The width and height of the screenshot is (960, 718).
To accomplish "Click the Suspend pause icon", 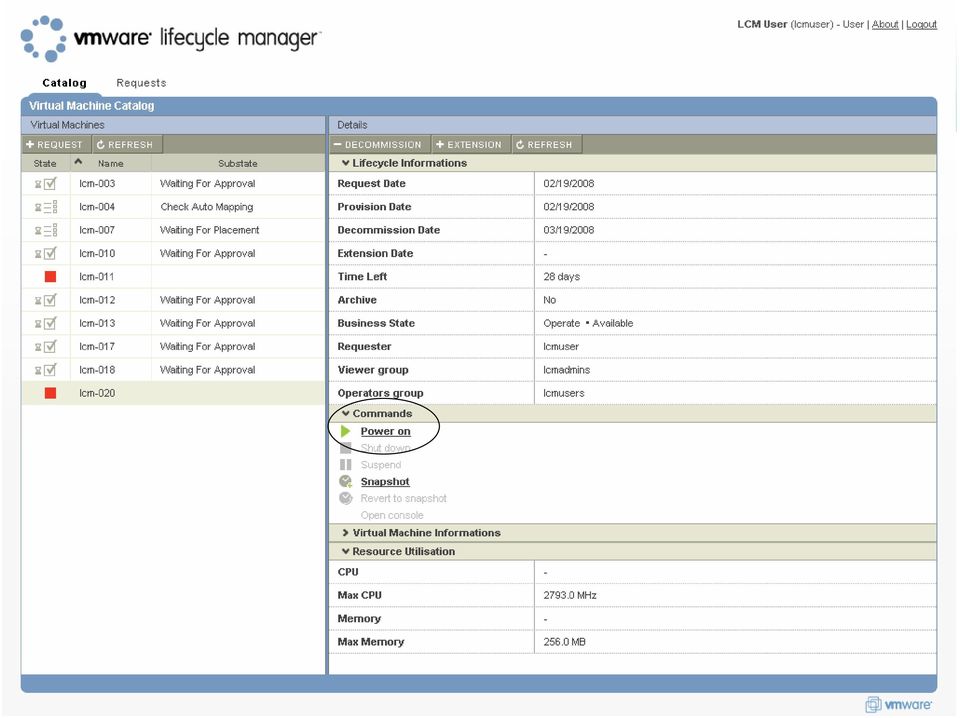I will tap(346, 465).
